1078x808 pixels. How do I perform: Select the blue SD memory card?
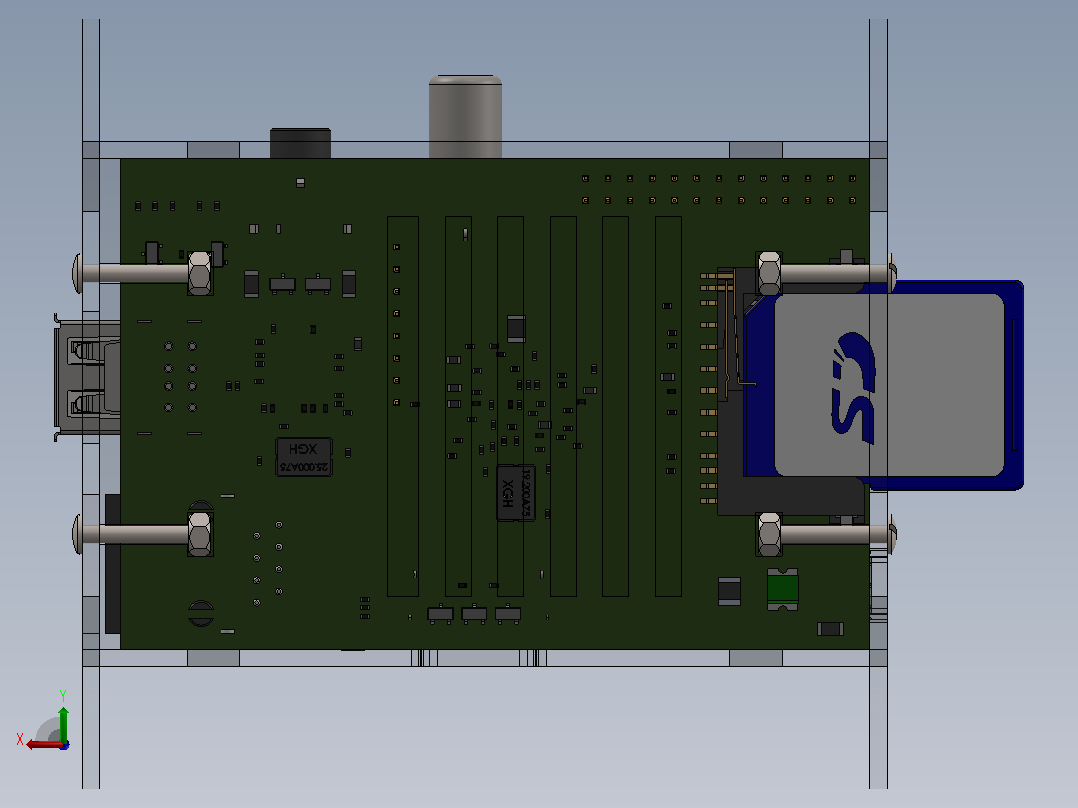coord(883,385)
